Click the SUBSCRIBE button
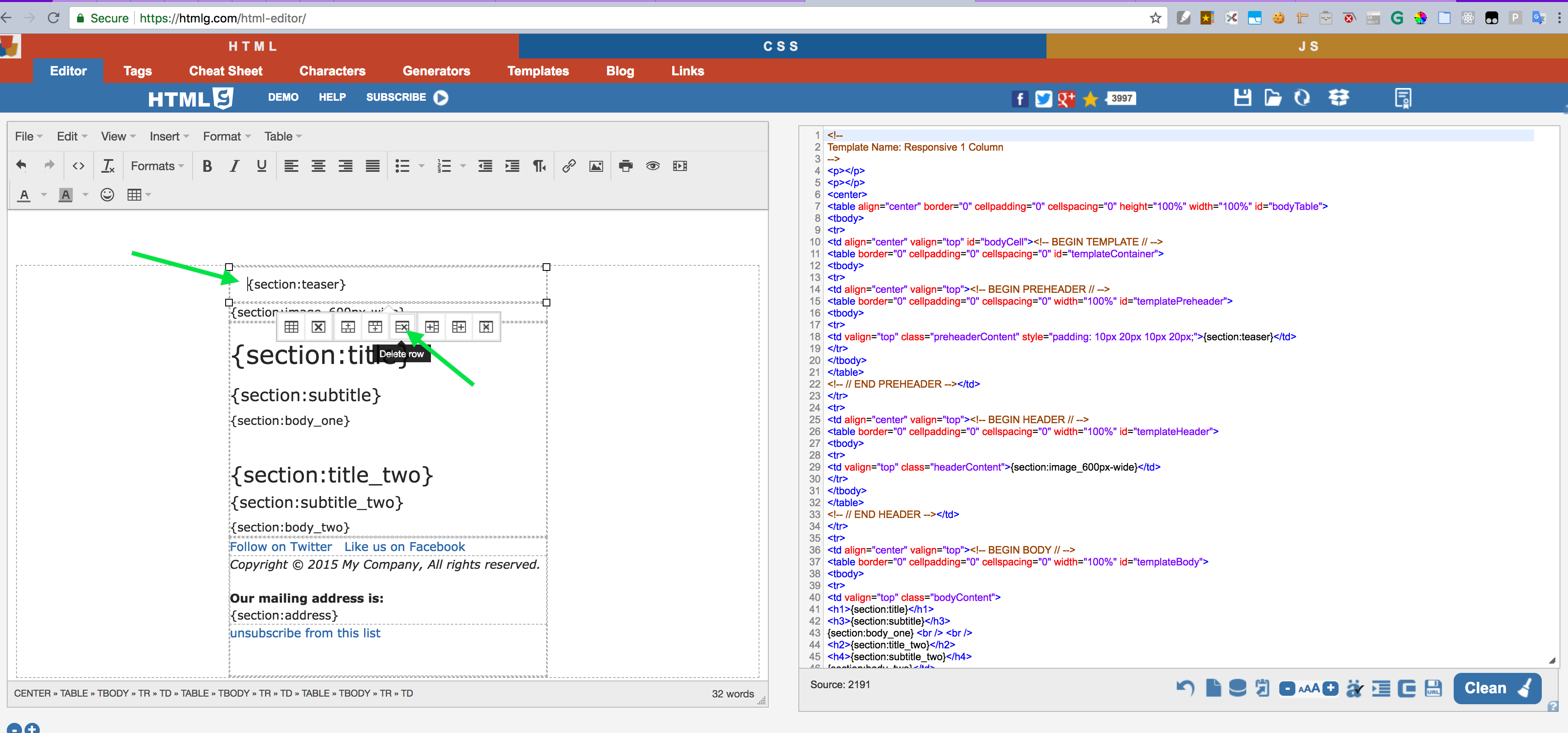Screen dimensions: 1568x733 (x=407, y=97)
